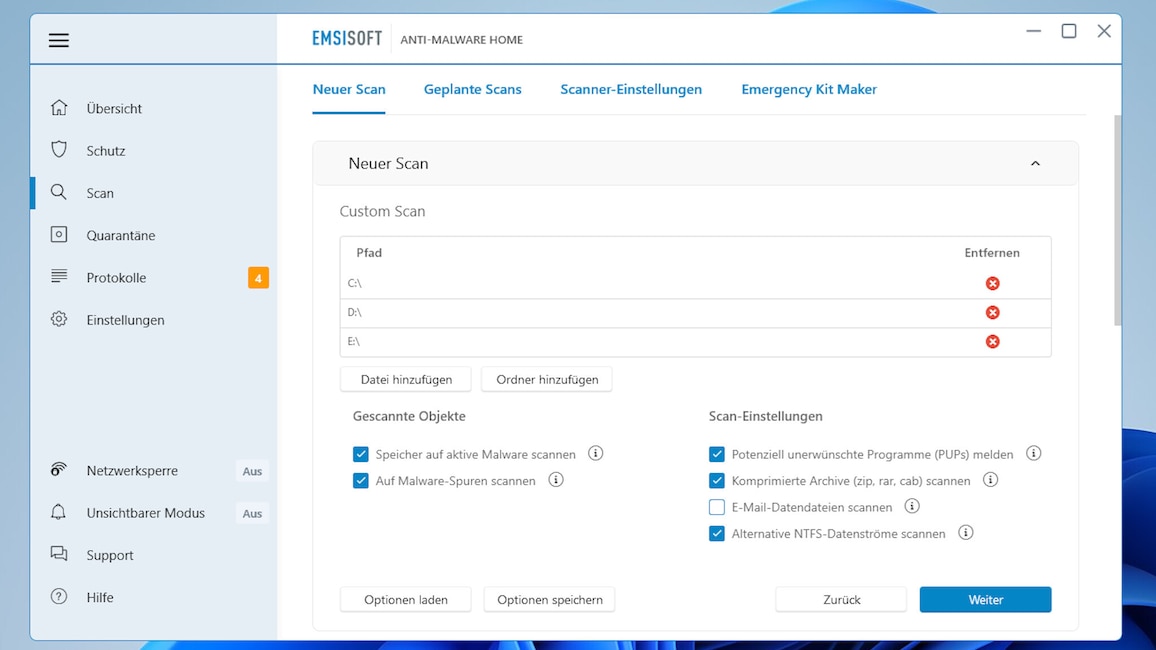Show info for Speicher auf aktive Malware scannen
Viewport: 1156px width, 650px height.
pyautogui.click(x=596, y=453)
